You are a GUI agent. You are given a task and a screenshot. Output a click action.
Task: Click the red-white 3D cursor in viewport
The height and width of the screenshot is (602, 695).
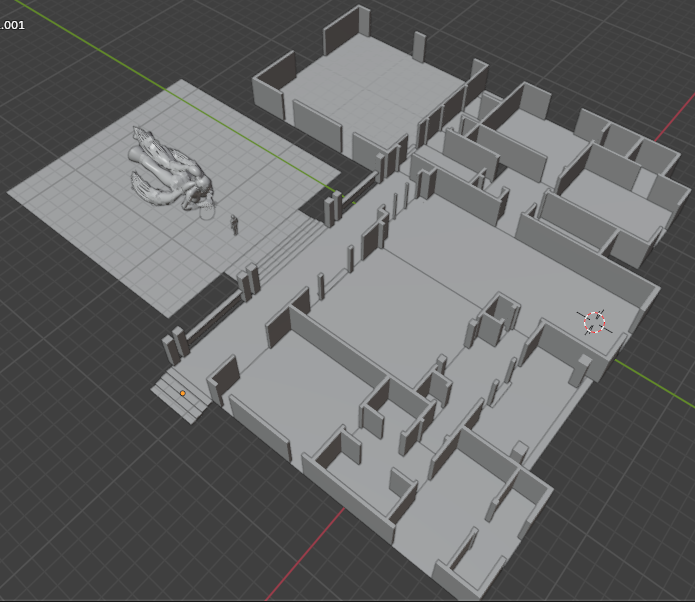click(594, 322)
